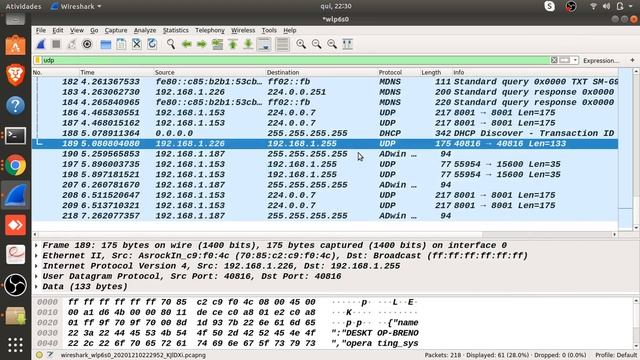Restart the current capture

72,44
